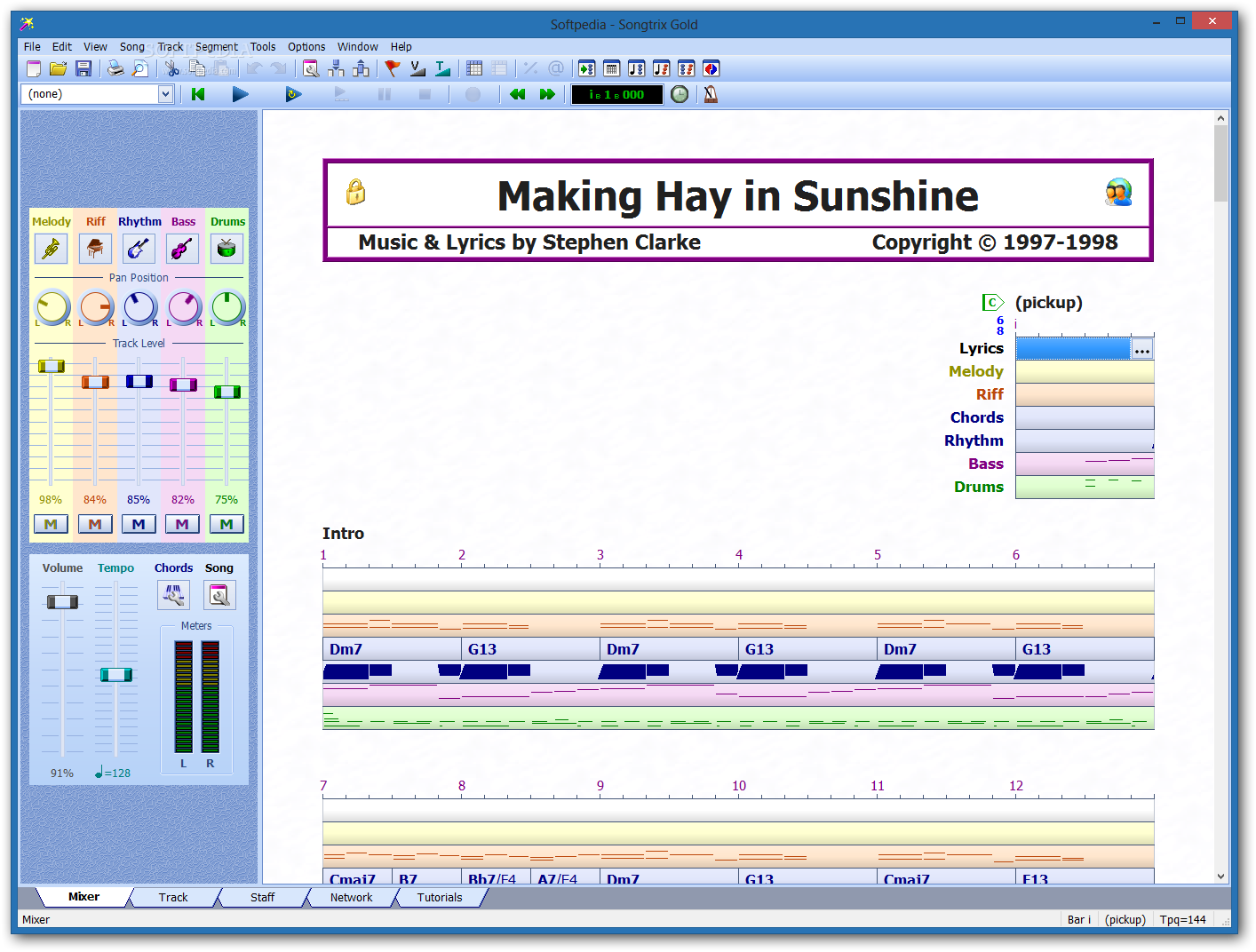
Task: Open the Segment menu
Action: point(217,47)
